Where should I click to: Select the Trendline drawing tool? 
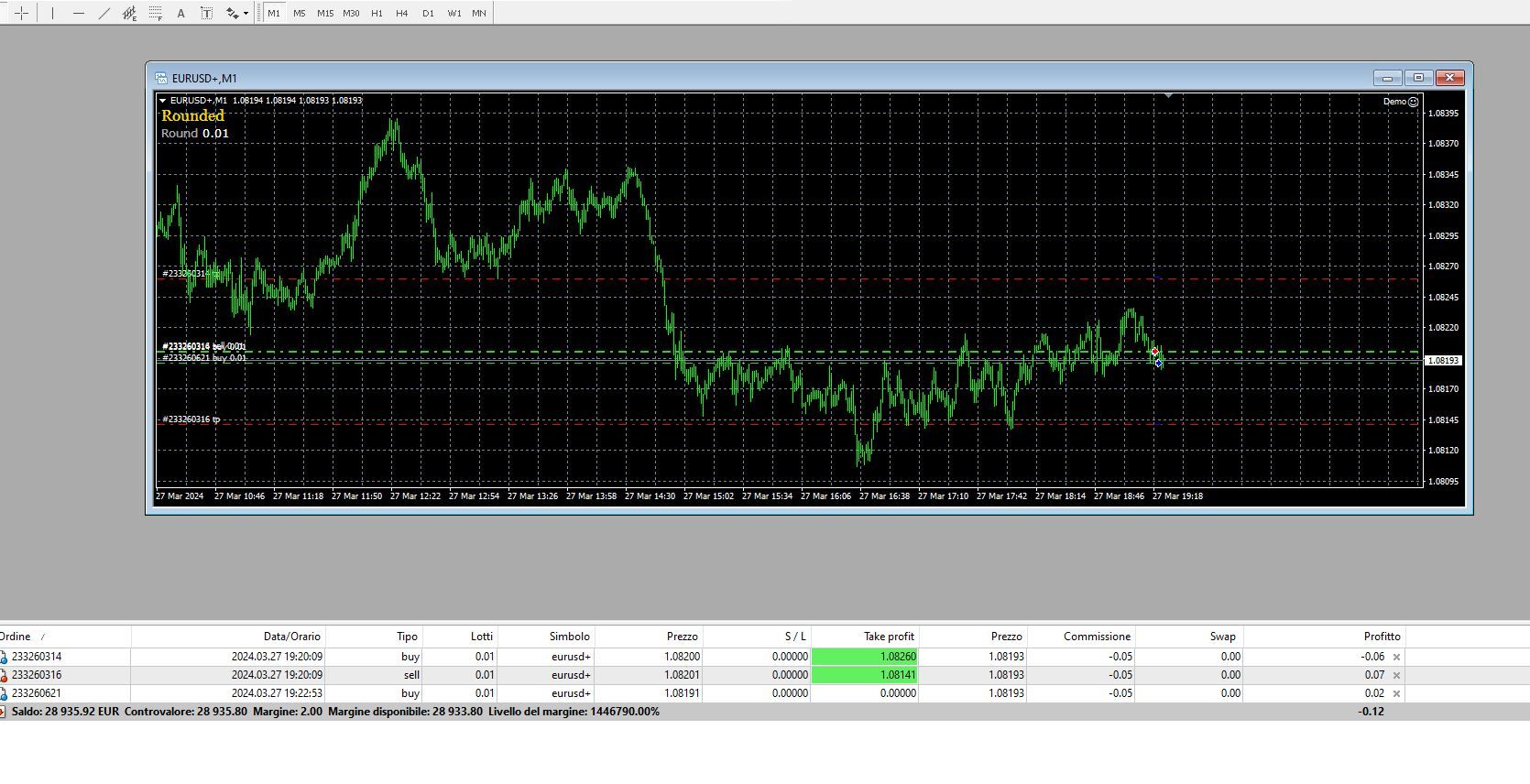104,13
